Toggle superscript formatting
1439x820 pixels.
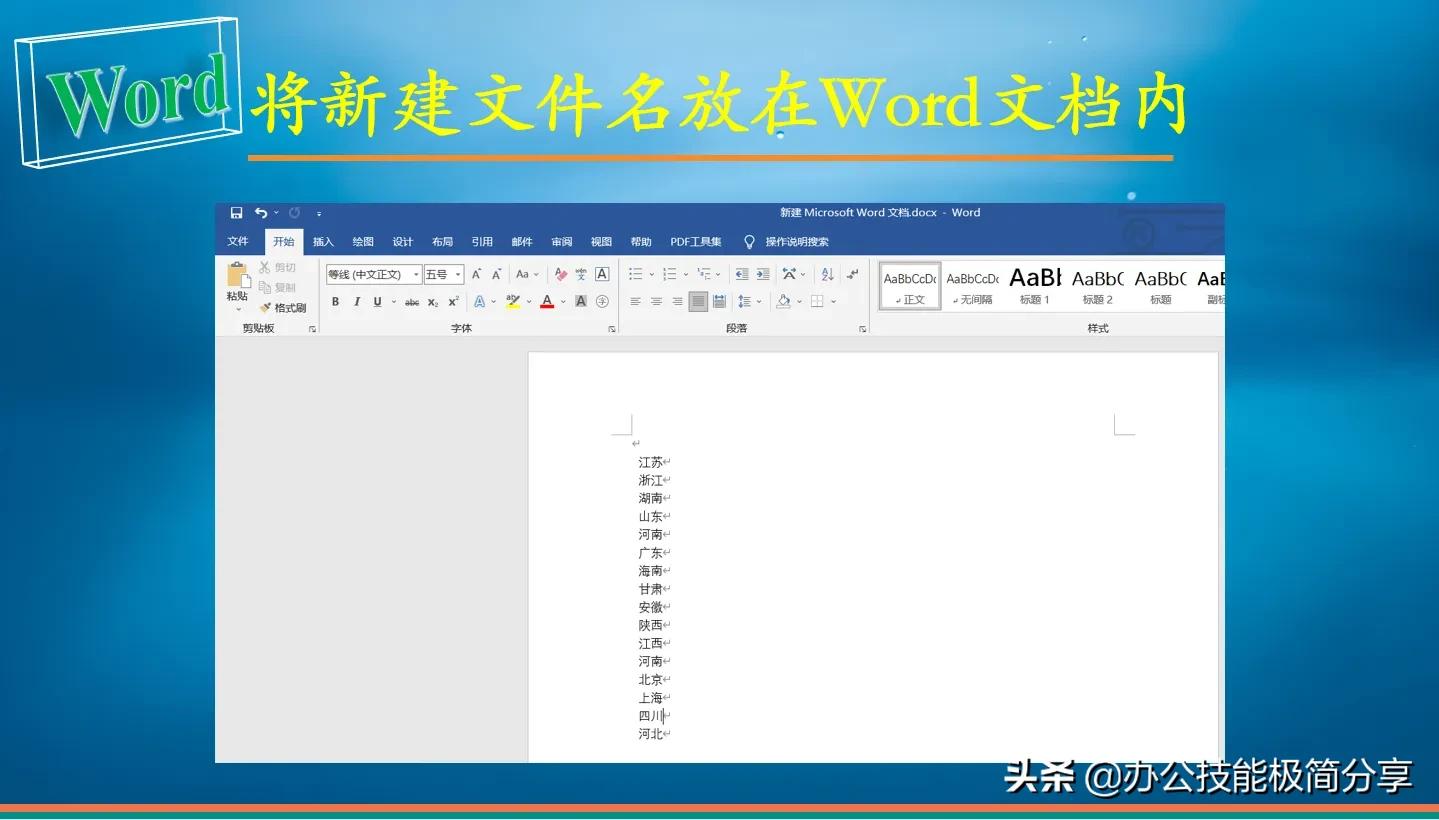[453, 302]
